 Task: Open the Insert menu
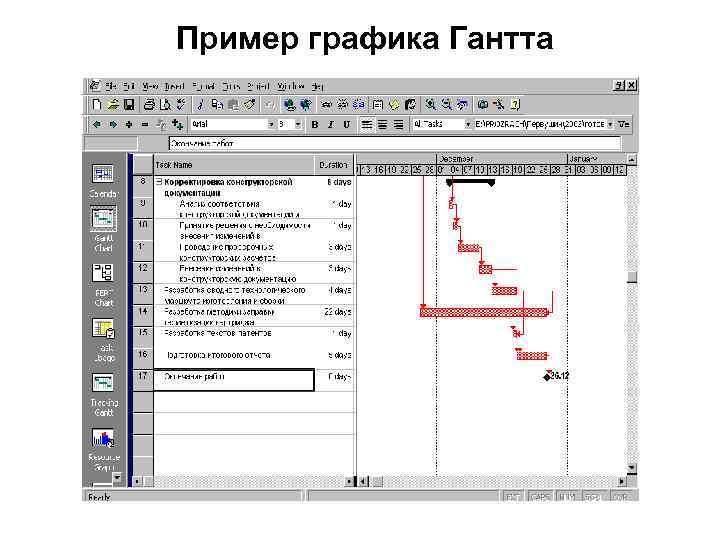174,86
